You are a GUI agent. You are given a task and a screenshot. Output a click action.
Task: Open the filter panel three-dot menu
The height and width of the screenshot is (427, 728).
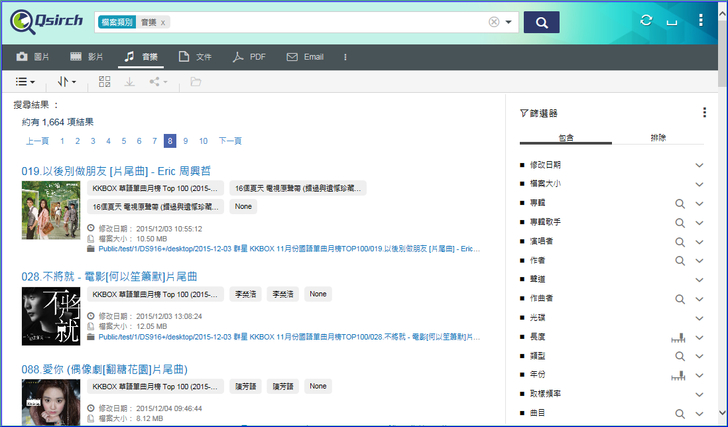[704, 113]
